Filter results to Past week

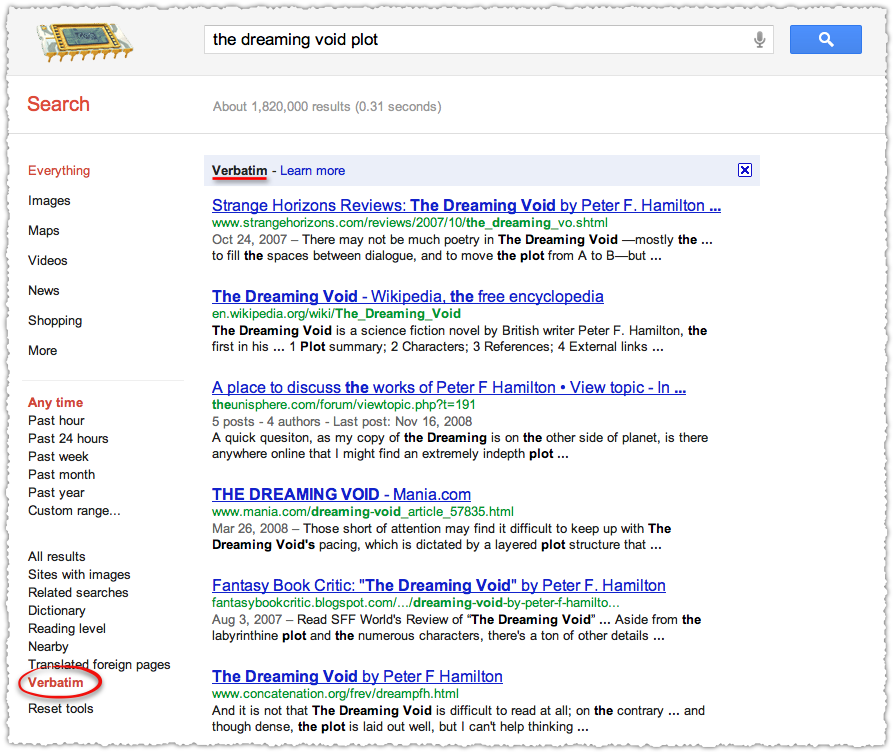[x=59, y=456]
